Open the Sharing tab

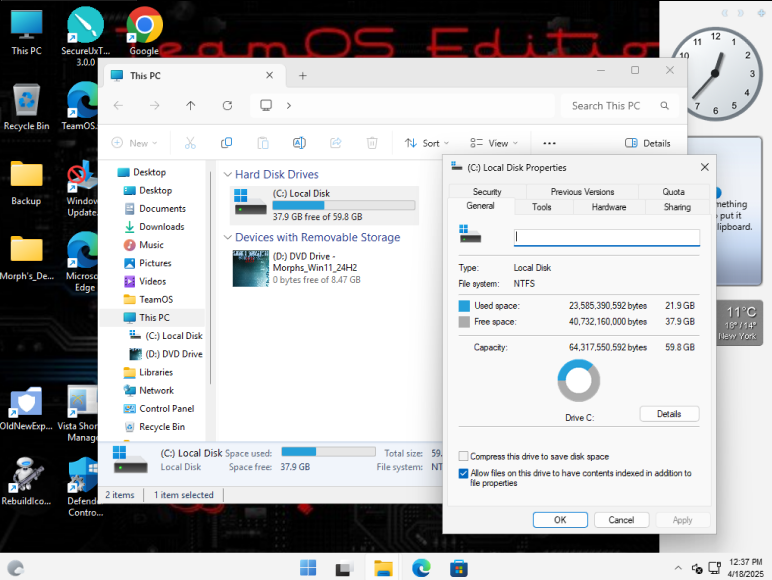tap(677, 207)
